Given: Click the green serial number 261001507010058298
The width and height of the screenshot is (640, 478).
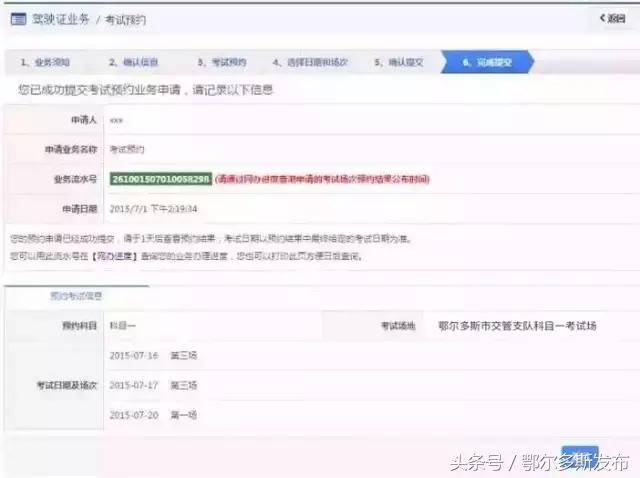Looking at the screenshot, I should click(161, 179).
